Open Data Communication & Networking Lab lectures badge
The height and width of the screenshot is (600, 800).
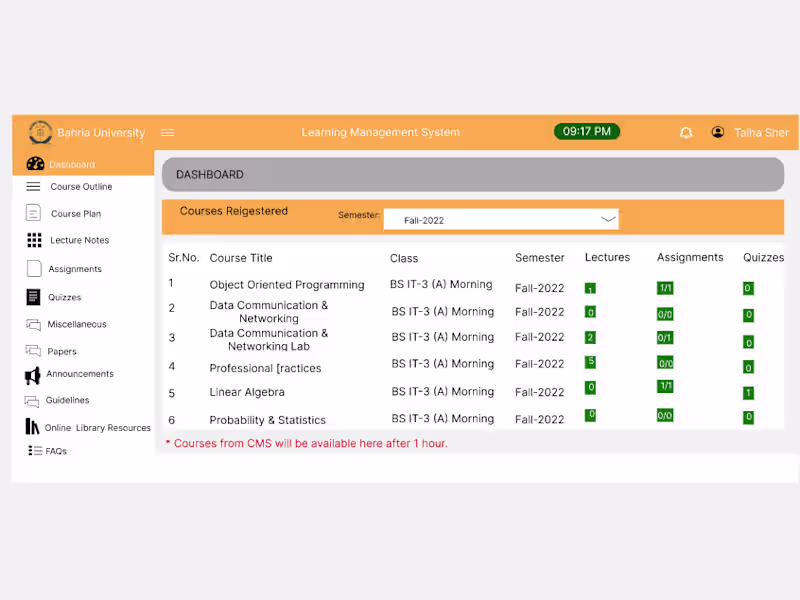pos(590,337)
